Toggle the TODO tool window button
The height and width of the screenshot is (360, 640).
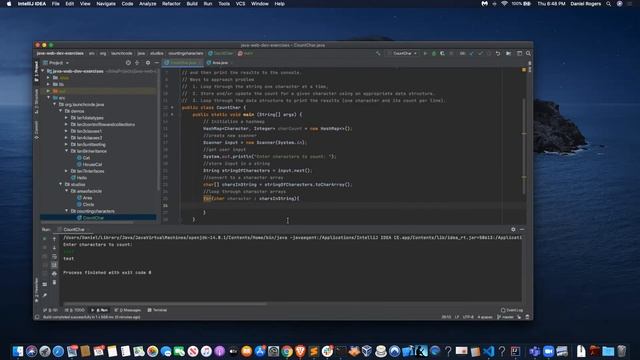pyautogui.click(x=75, y=310)
